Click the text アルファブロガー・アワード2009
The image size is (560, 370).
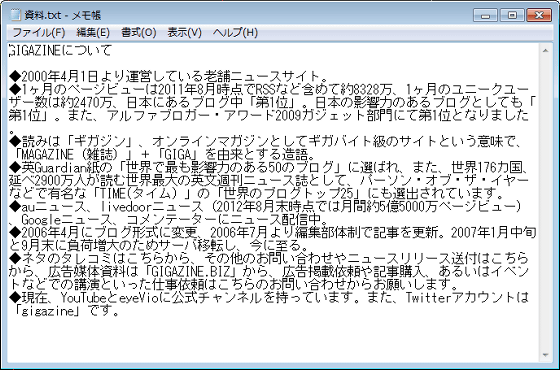[x=204, y=115]
